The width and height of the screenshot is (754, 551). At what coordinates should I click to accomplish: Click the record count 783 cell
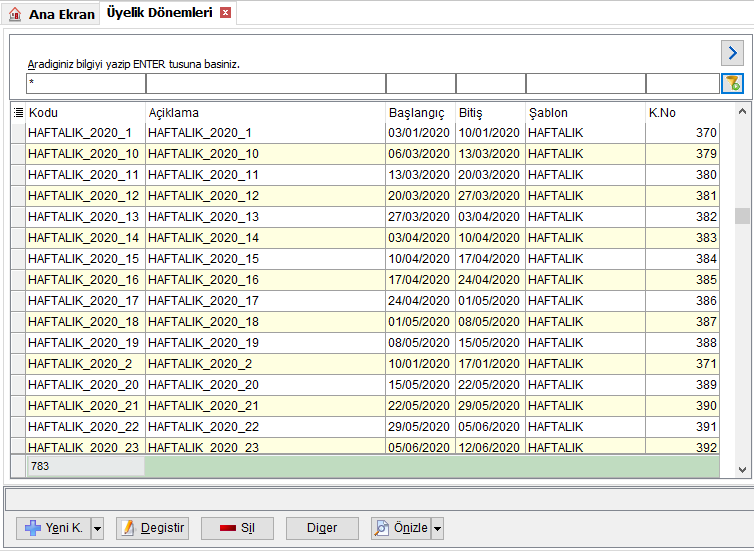[x=86, y=466]
